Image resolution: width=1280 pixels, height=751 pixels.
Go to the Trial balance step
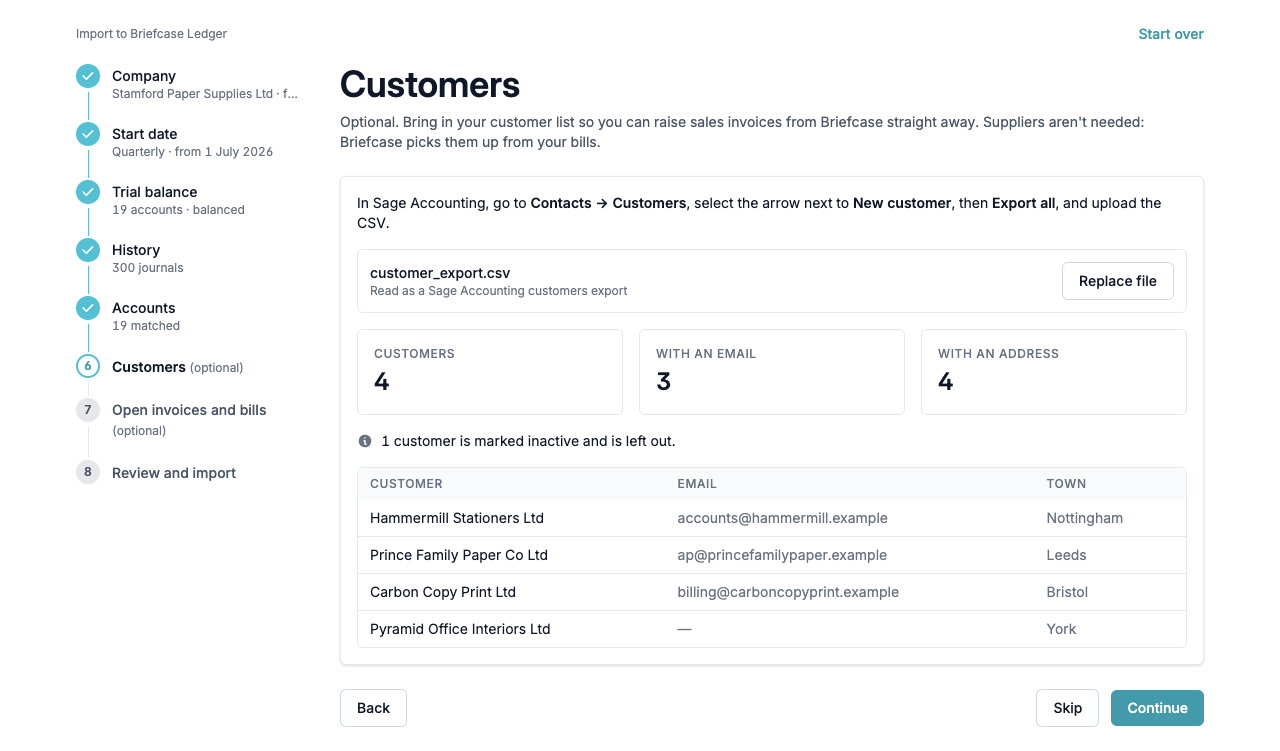(x=154, y=192)
